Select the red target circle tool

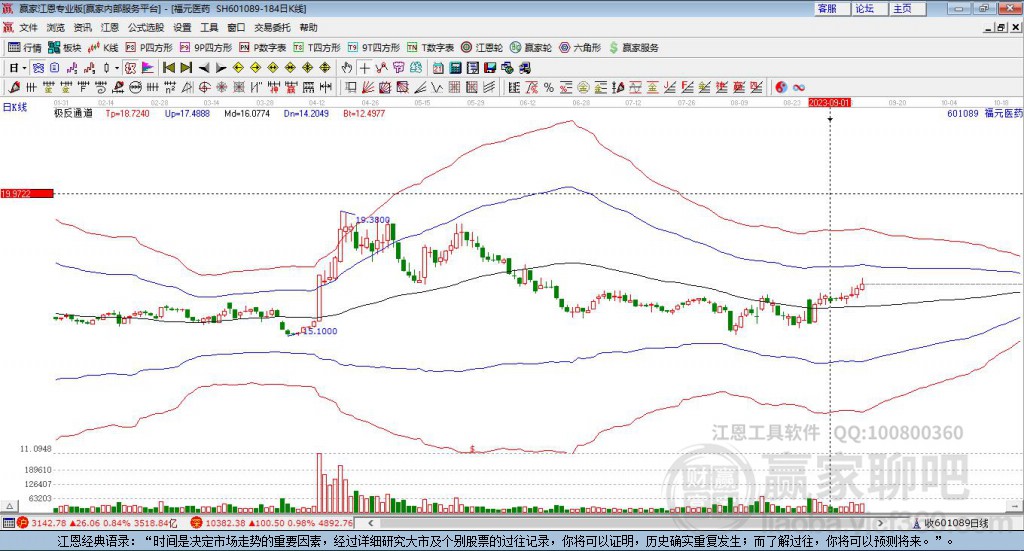click(x=204, y=87)
